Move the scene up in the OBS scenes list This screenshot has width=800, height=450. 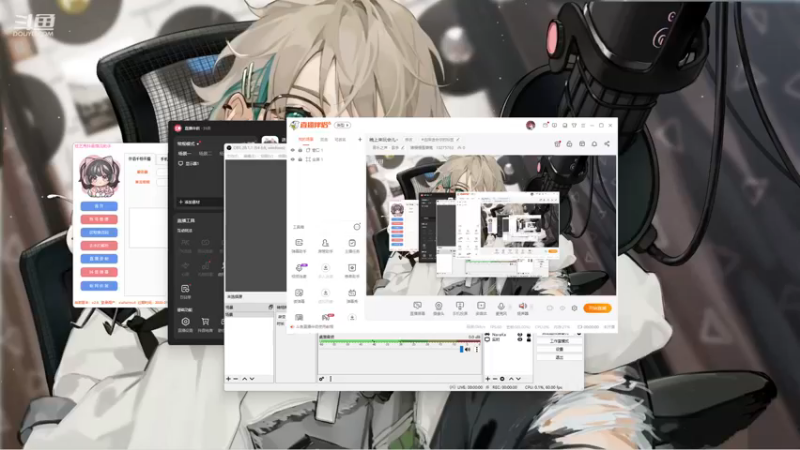244,379
